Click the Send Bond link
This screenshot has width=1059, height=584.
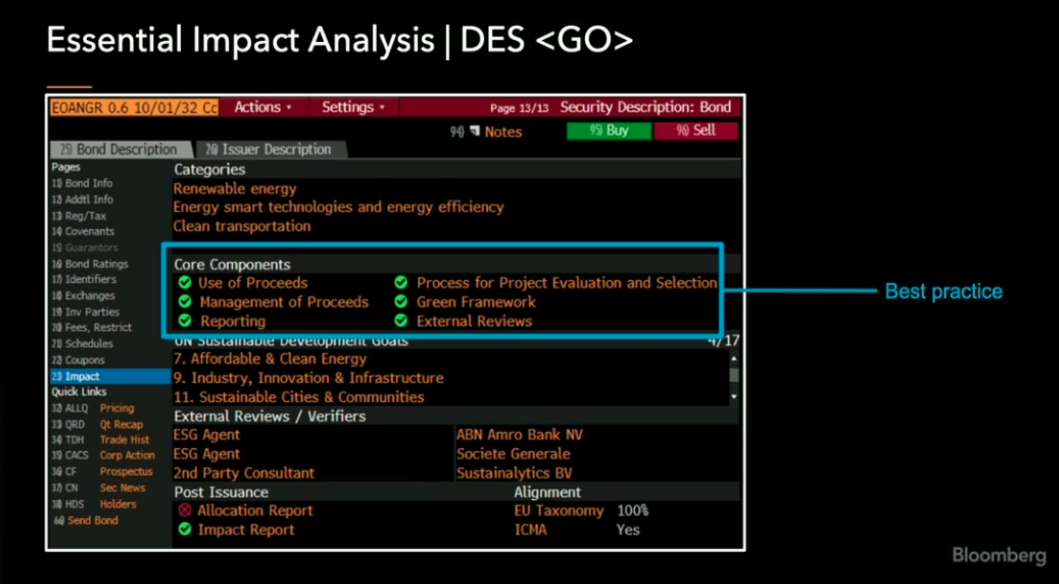86,521
